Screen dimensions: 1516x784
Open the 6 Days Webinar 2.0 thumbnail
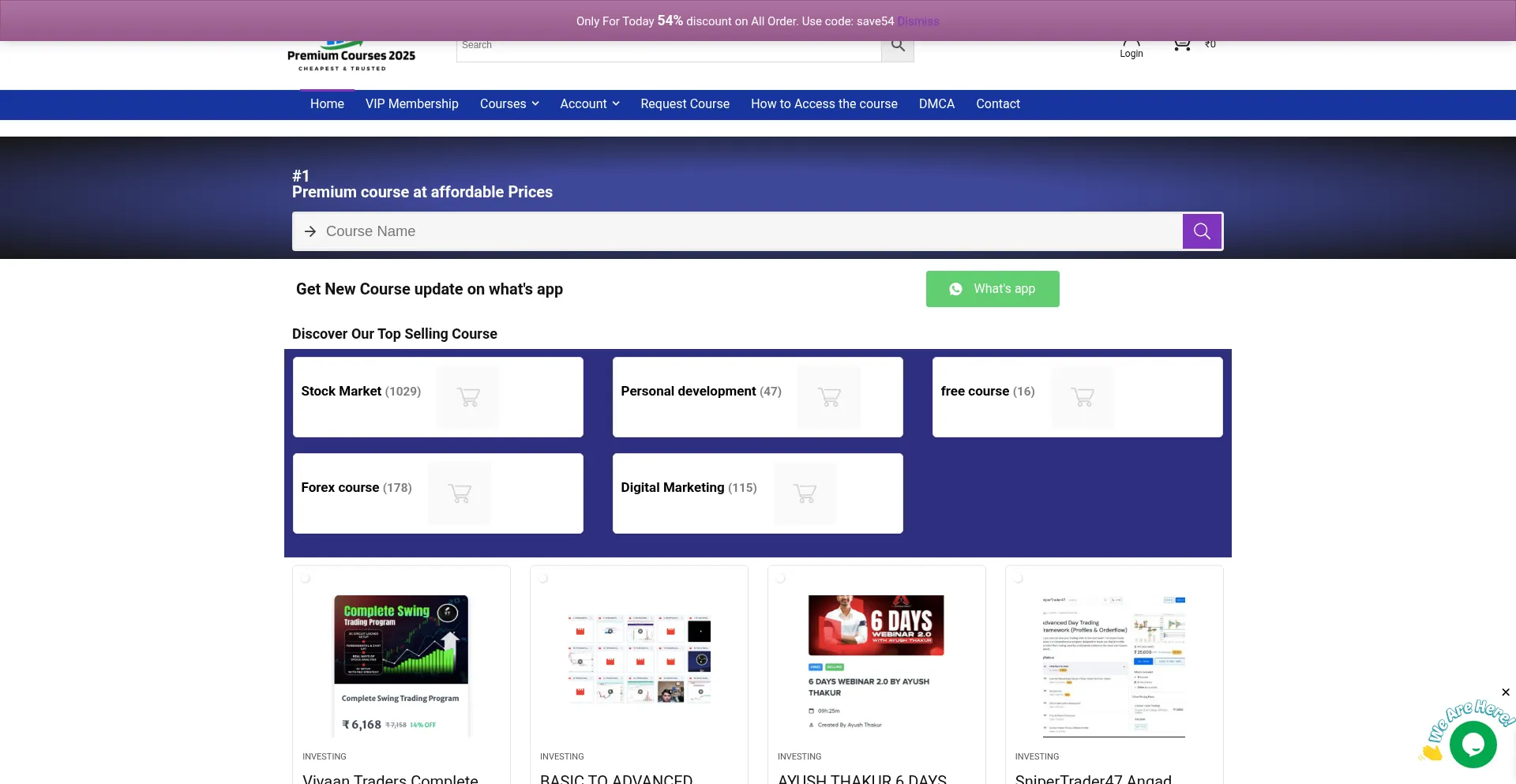point(876,663)
